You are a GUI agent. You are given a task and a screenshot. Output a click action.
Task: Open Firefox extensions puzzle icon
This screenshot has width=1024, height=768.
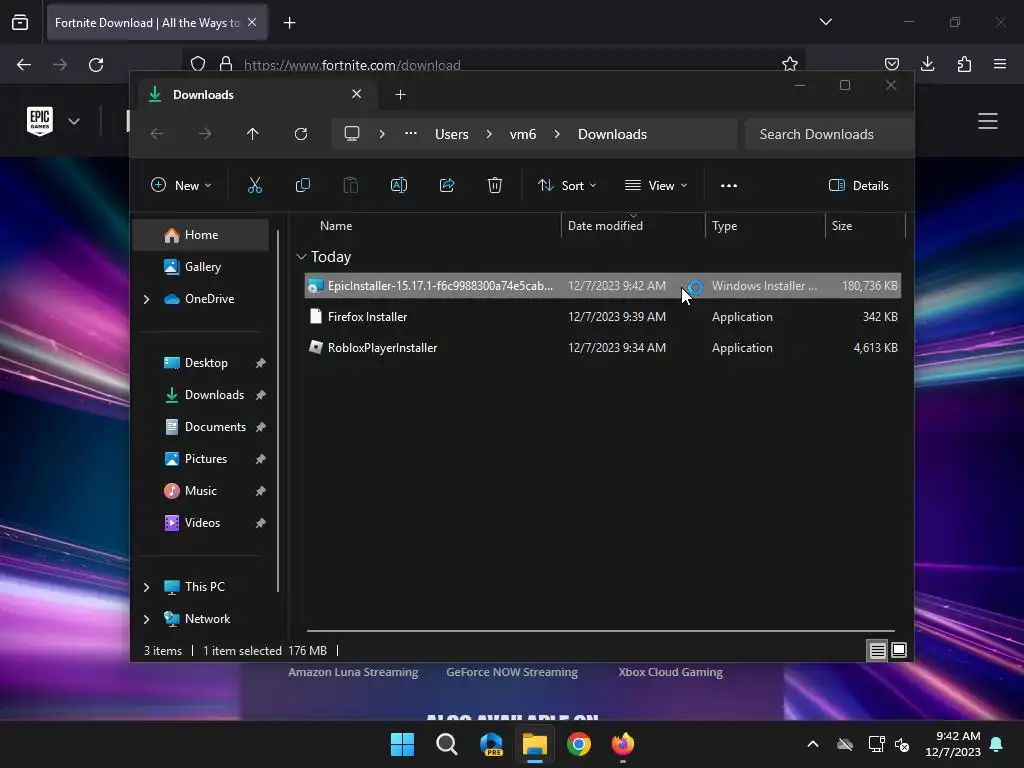pos(964,64)
